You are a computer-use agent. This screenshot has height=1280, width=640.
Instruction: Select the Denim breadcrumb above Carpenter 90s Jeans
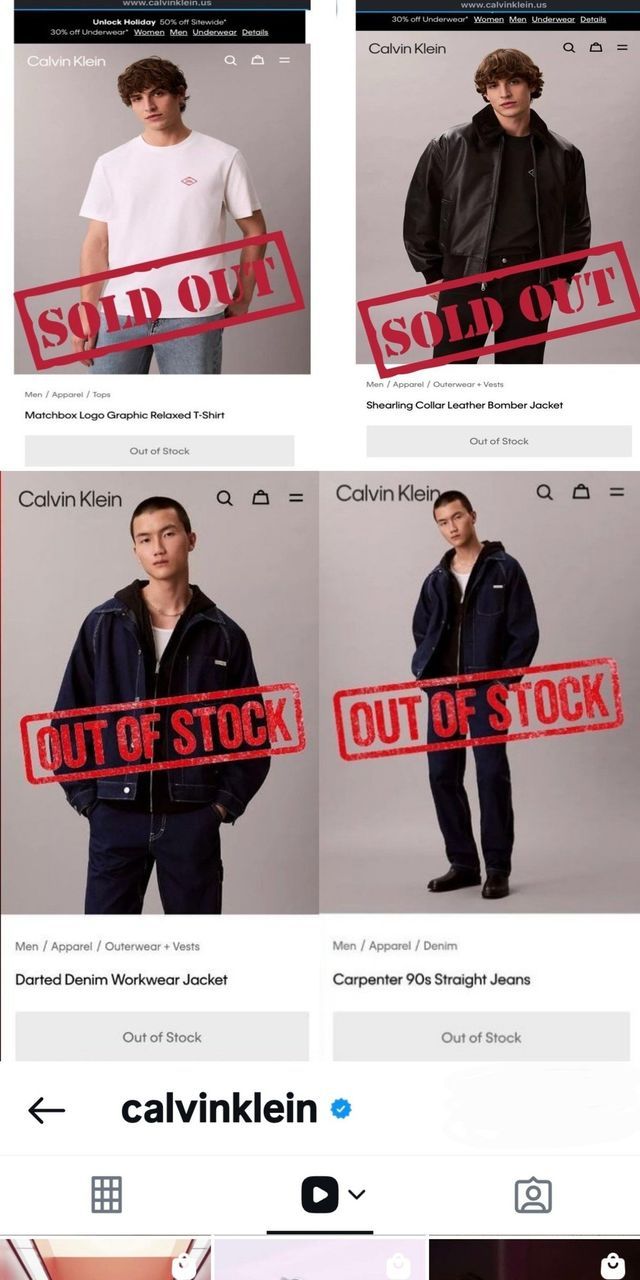[x=440, y=945]
